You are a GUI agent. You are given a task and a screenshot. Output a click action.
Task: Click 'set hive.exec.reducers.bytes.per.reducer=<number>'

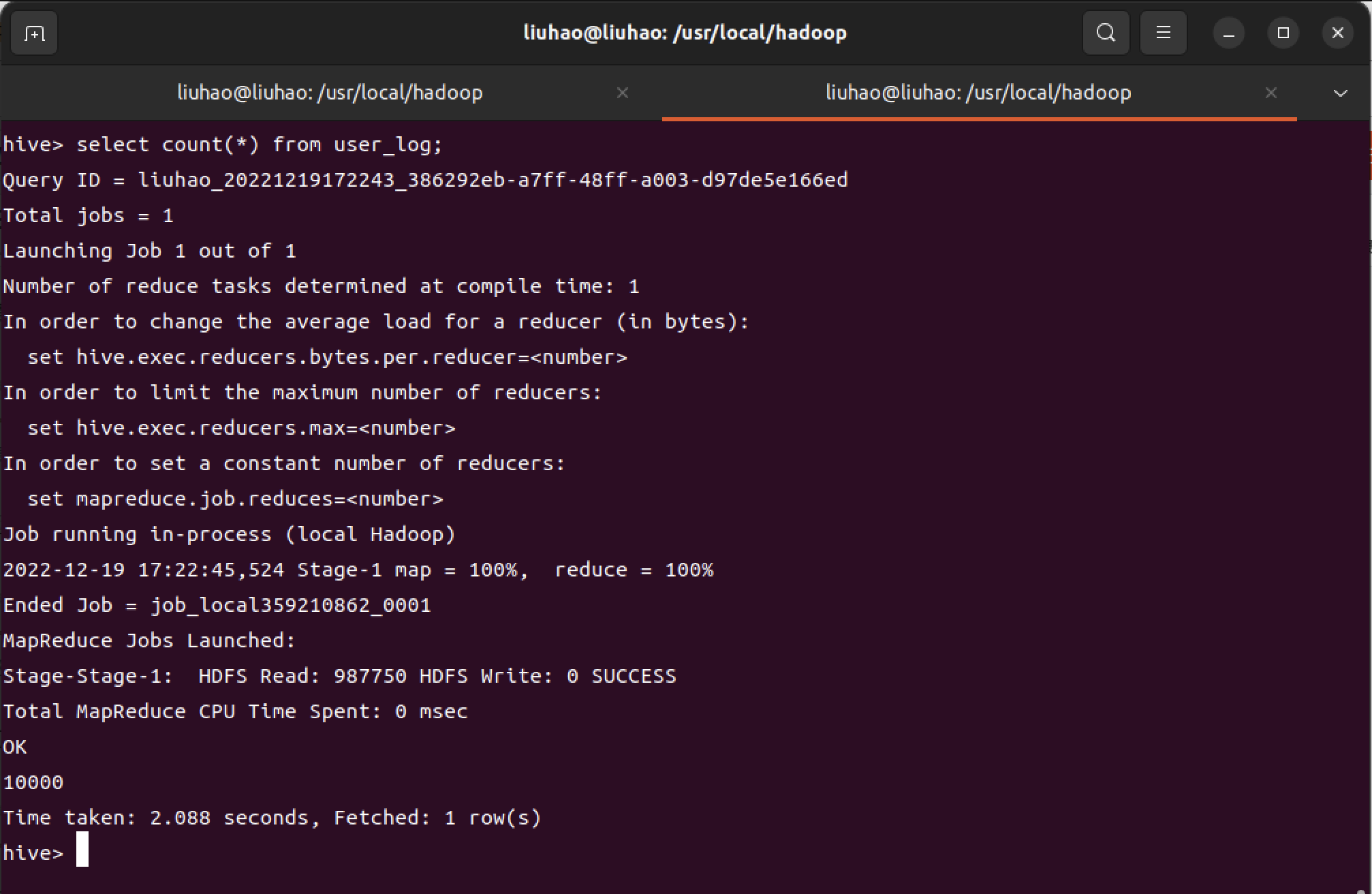pos(327,357)
